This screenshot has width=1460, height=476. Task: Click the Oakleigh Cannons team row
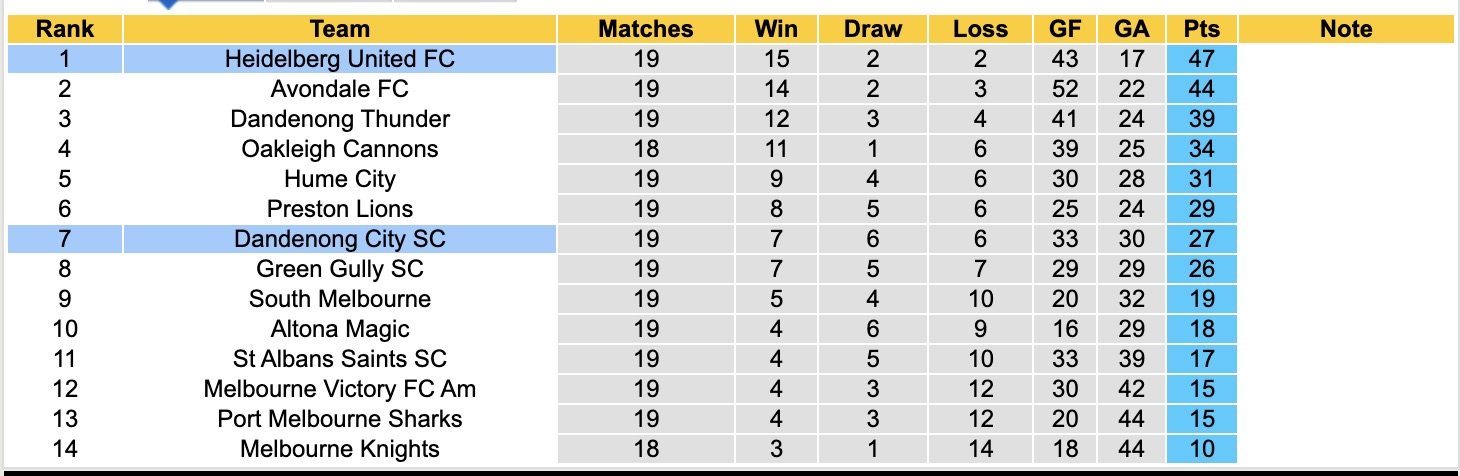tap(339, 149)
